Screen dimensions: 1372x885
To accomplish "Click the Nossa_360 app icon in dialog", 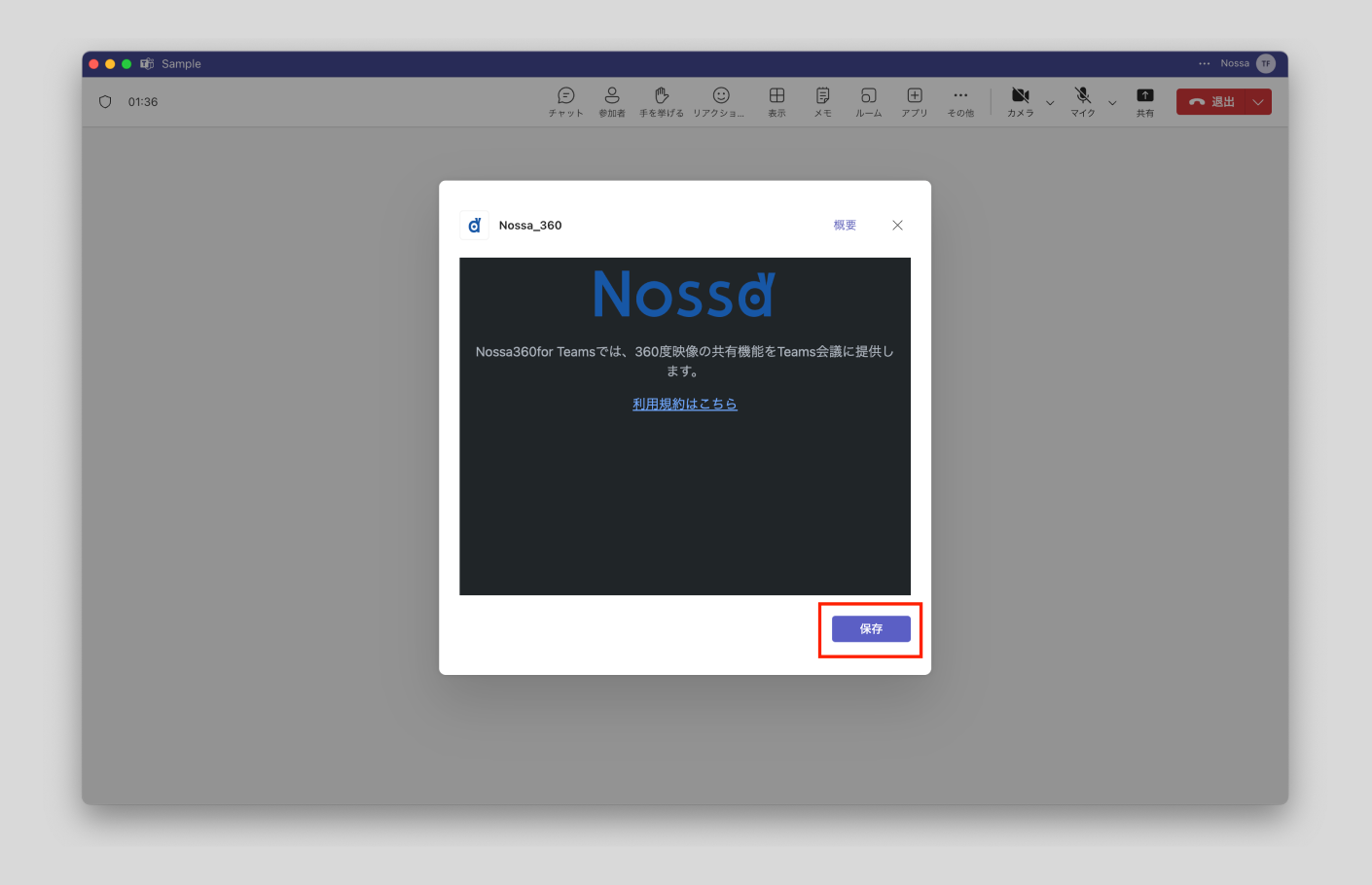I will [x=474, y=225].
